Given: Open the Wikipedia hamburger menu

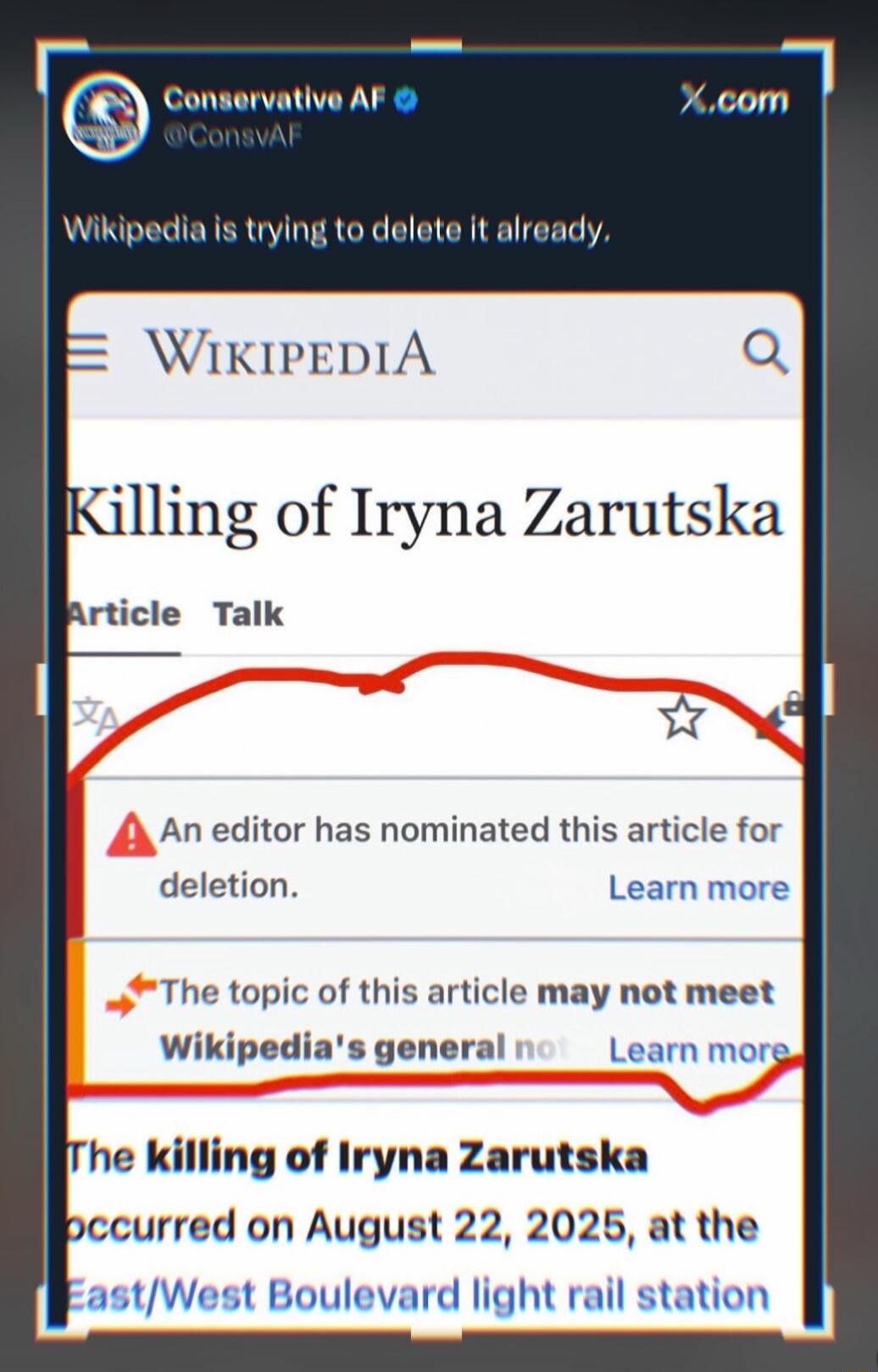Looking at the screenshot, I should (x=87, y=352).
